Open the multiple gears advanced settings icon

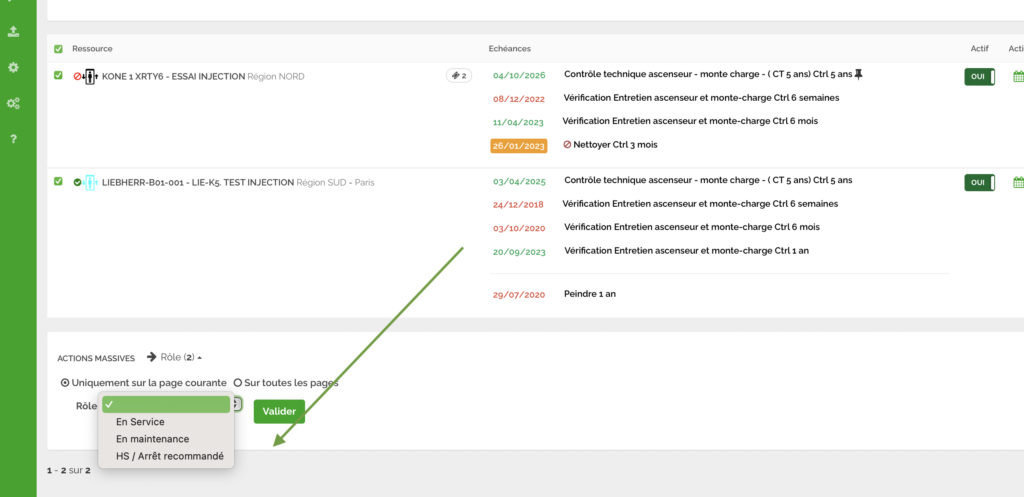(x=13, y=103)
